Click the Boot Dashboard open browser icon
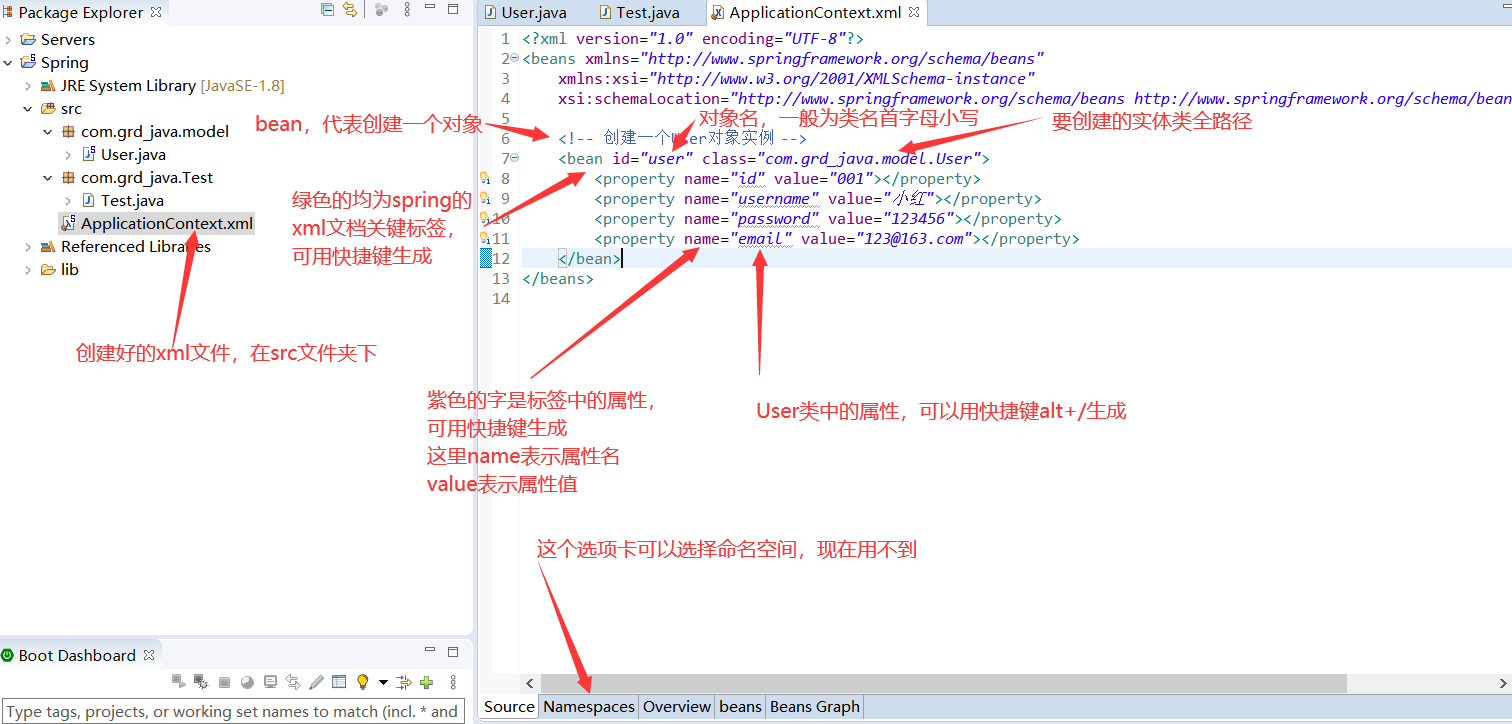Viewport: 1512px width, 724px height. point(247,683)
